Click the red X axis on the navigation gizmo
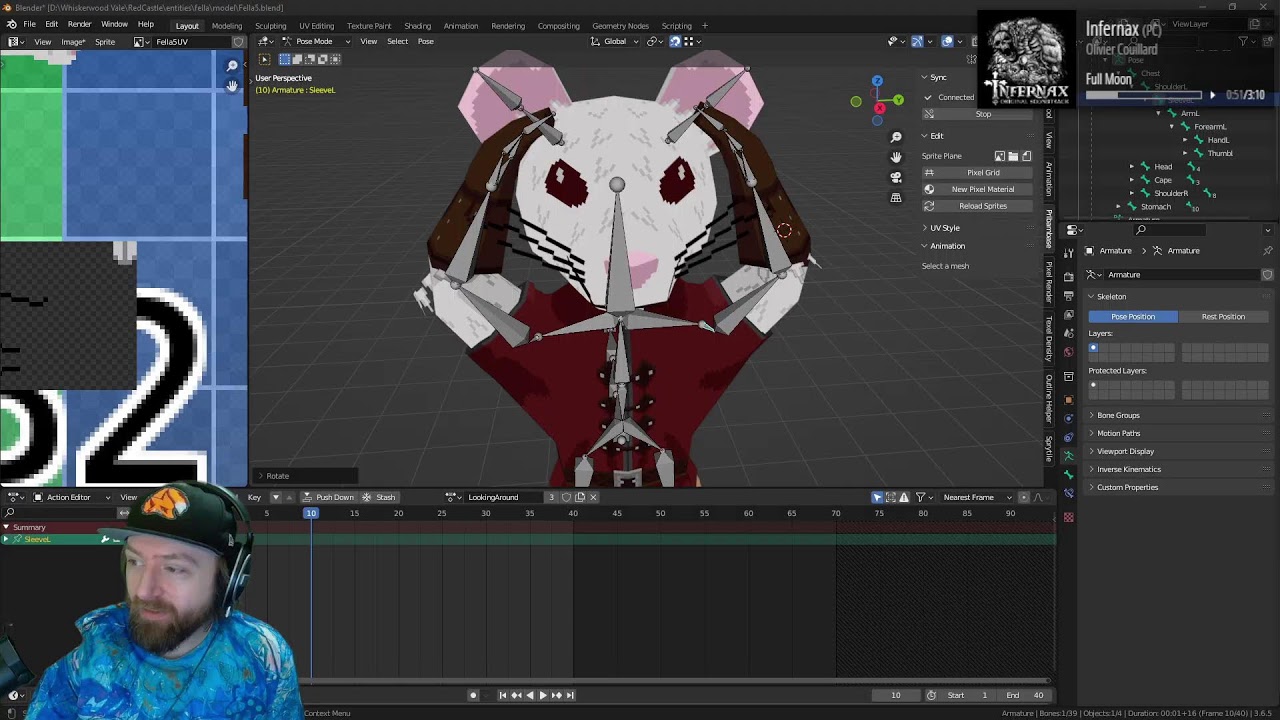1280x720 pixels. pyautogui.click(x=879, y=108)
